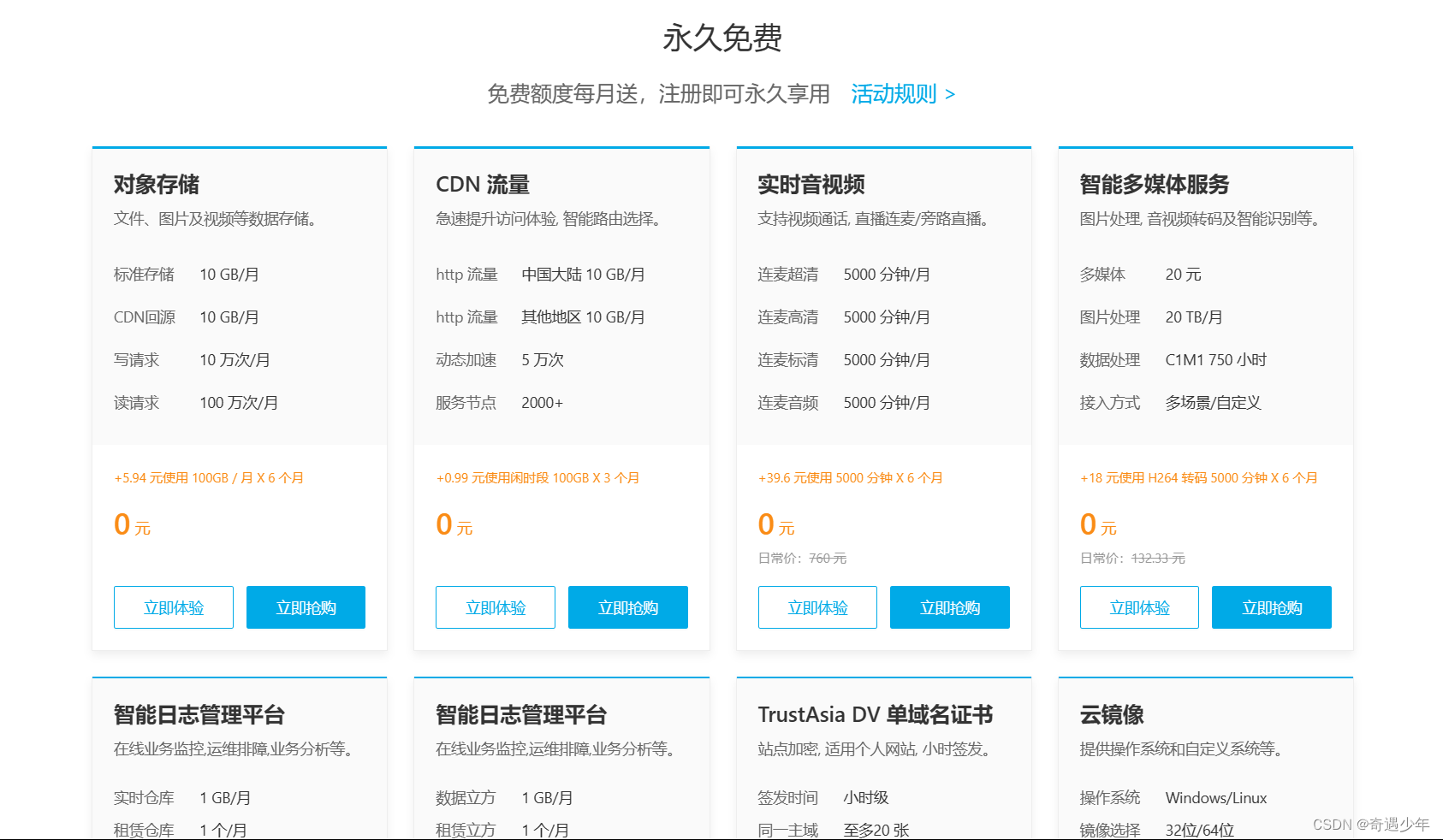
Task: Select the 实时音视频 card title
Action: coord(811,184)
